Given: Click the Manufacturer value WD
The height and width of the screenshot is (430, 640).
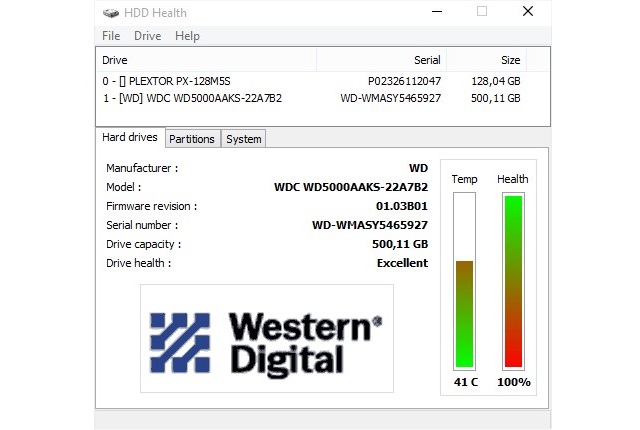Looking at the screenshot, I should [418, 168].
